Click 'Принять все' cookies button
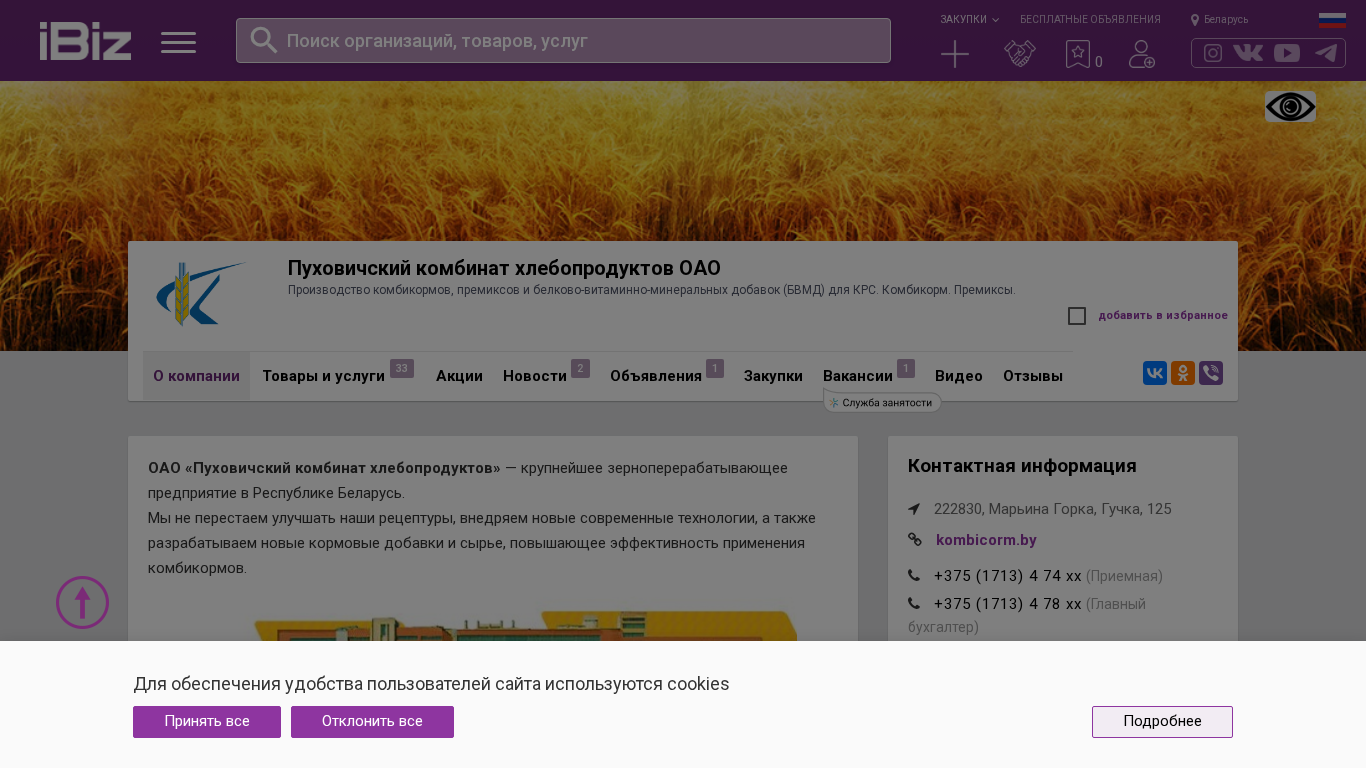 click(x=207, y=722)
